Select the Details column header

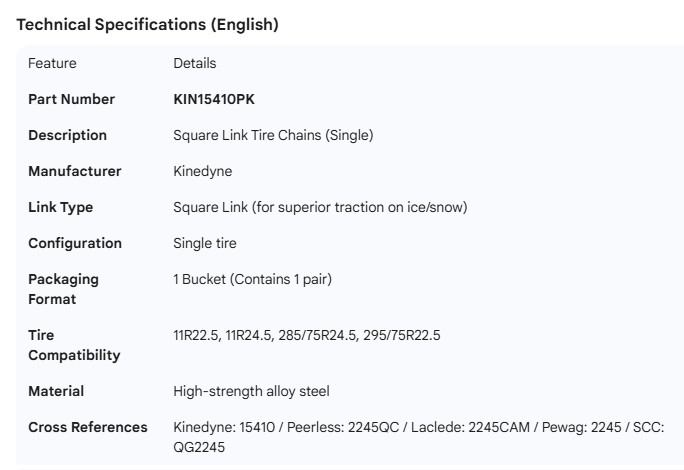(194, 63)
